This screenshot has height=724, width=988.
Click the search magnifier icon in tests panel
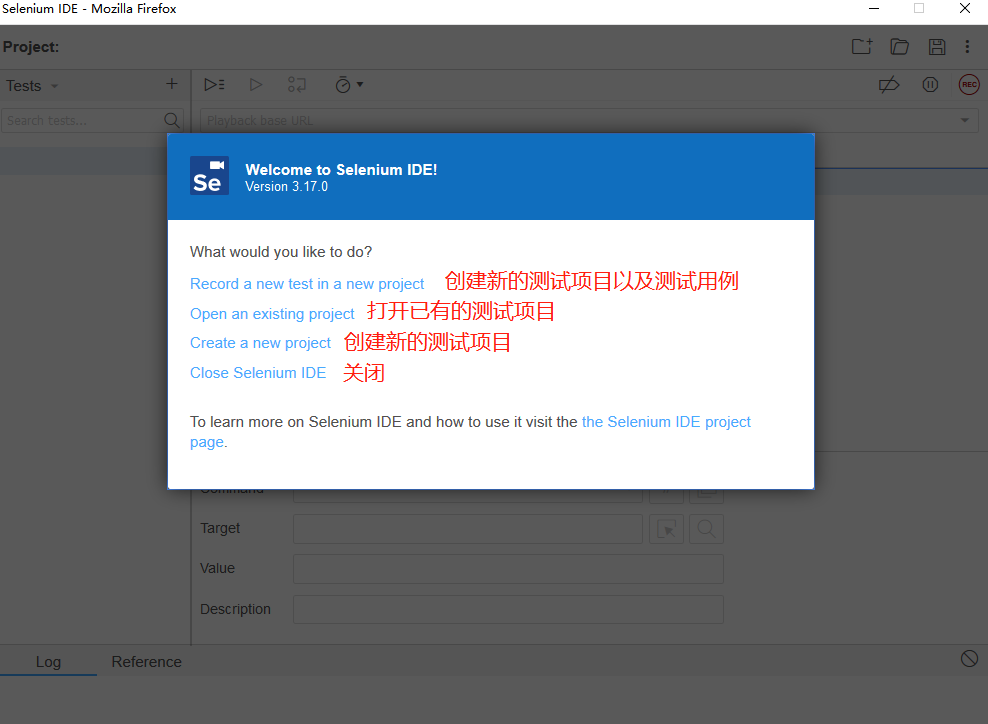tap(171, 120)
